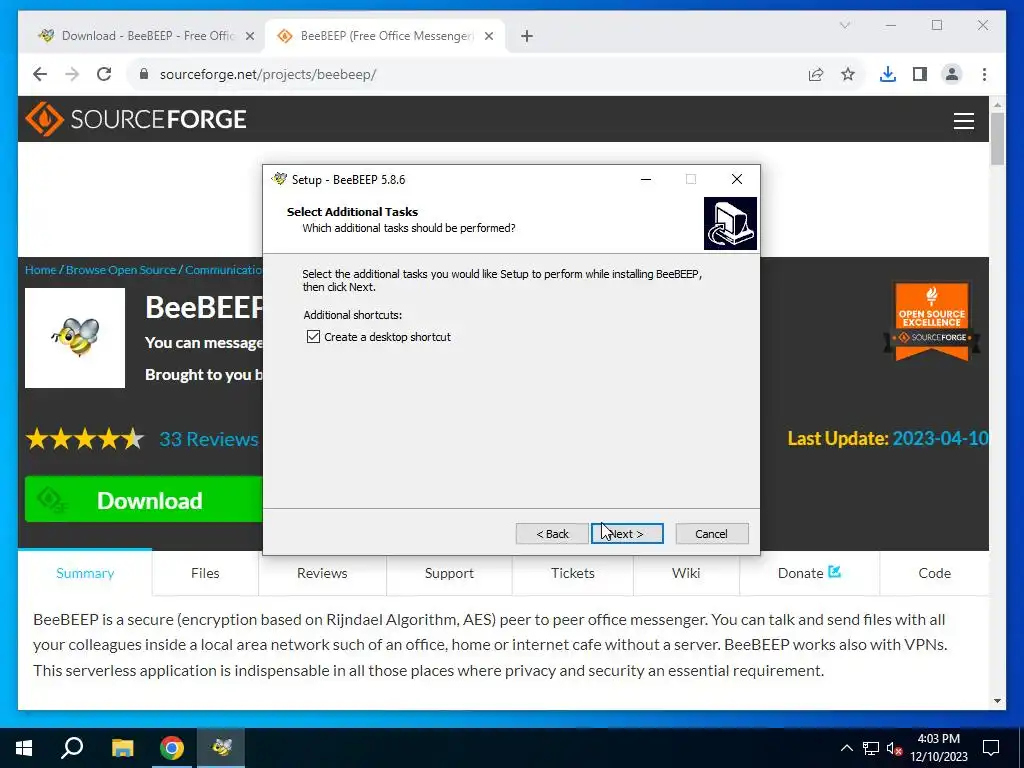Open Windows notification center

coord(991,748)
